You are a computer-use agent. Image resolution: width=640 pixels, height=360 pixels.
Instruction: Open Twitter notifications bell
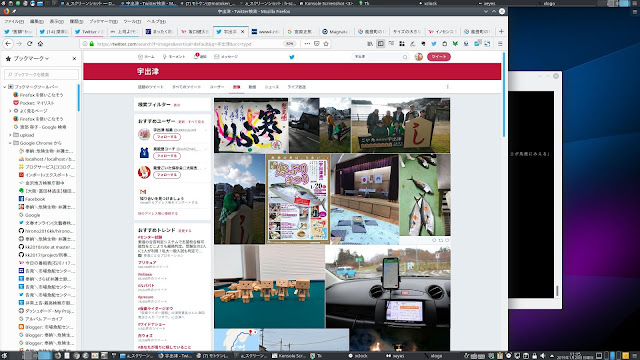tap(200, 57)
